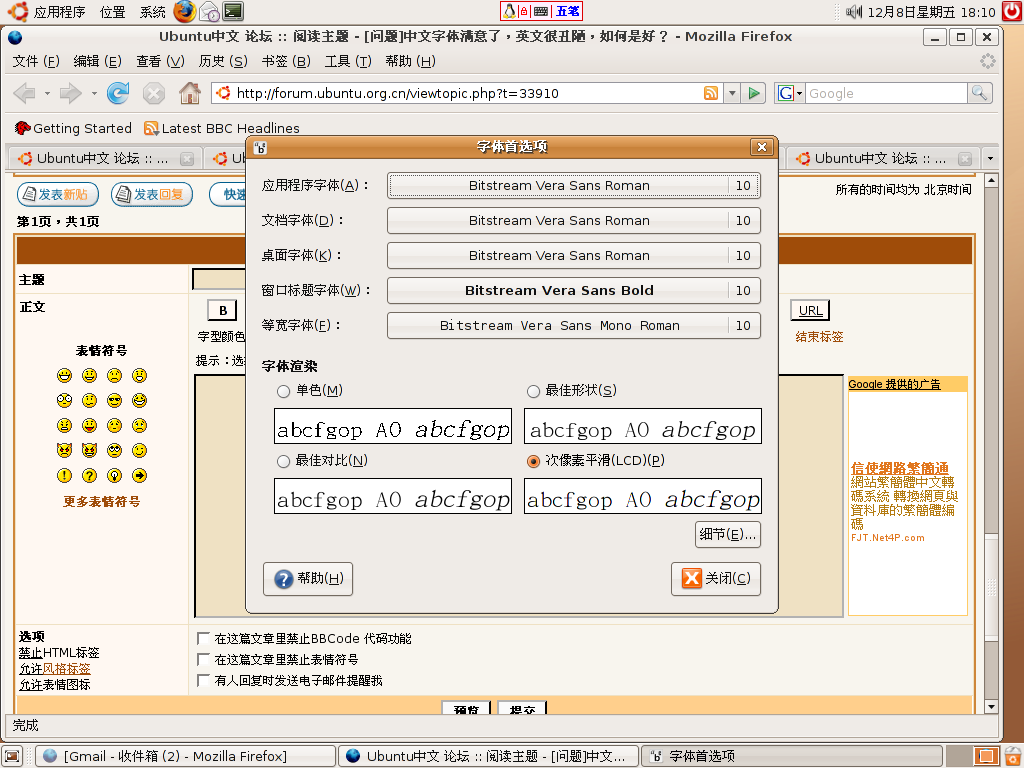Open the terminal icon in top panel
This screenshot has height=768, width=1024.
233,11
